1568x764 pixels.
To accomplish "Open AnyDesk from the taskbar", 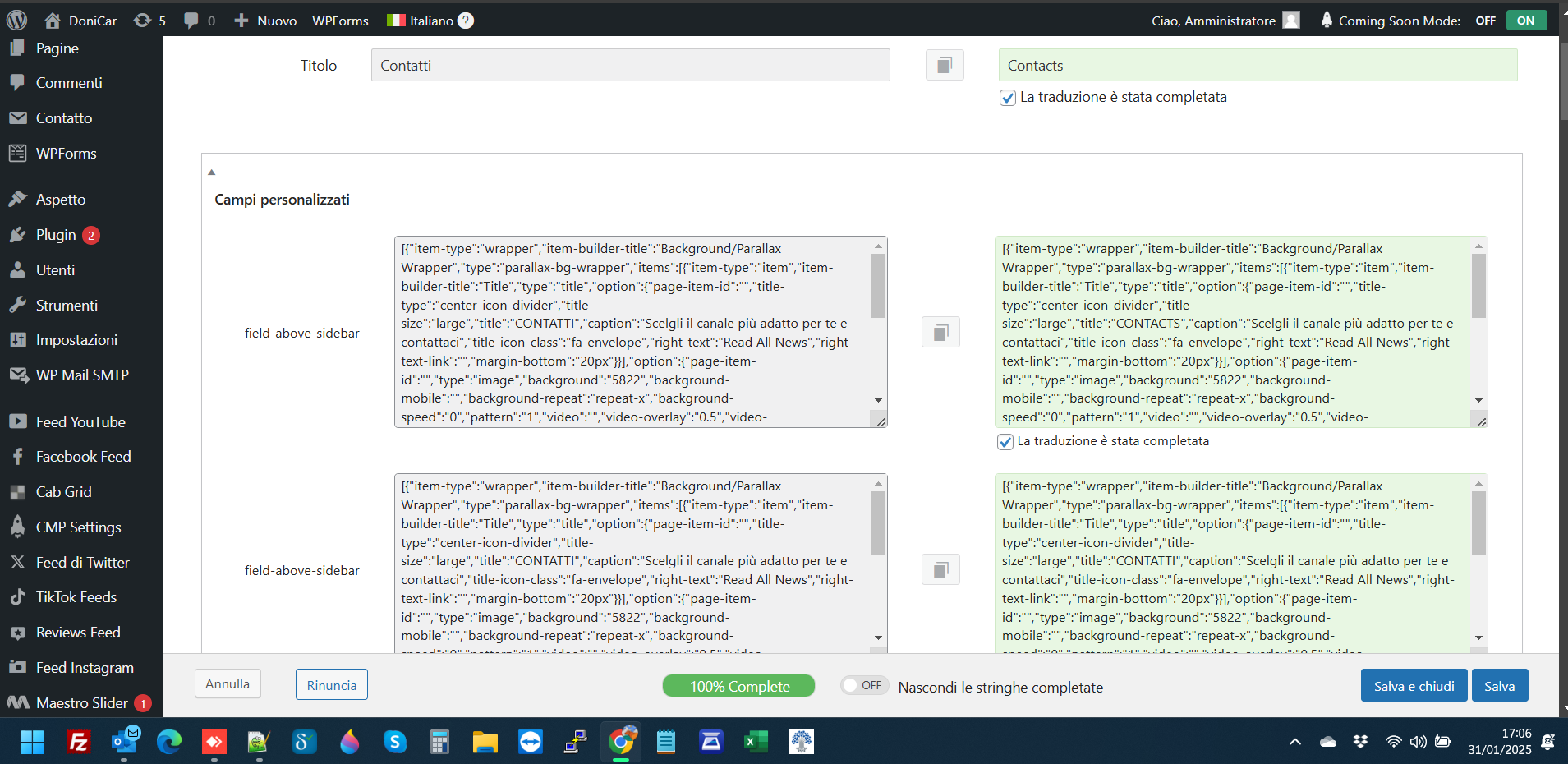I will (214, 742).
